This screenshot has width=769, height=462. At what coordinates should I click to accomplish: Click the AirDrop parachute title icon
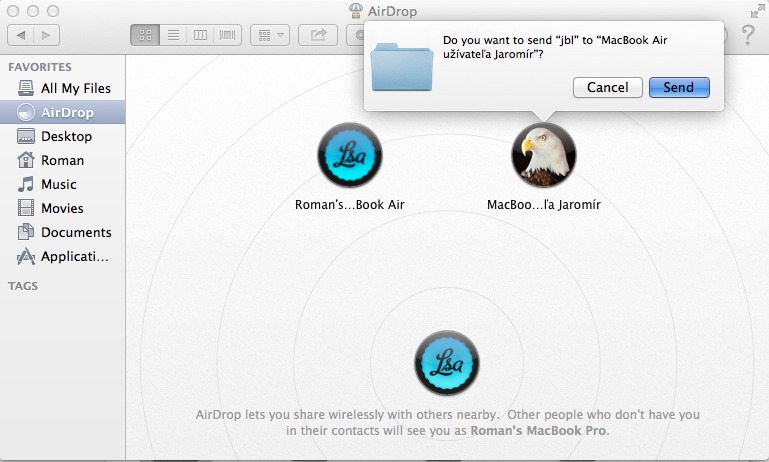tap(356, 10)
